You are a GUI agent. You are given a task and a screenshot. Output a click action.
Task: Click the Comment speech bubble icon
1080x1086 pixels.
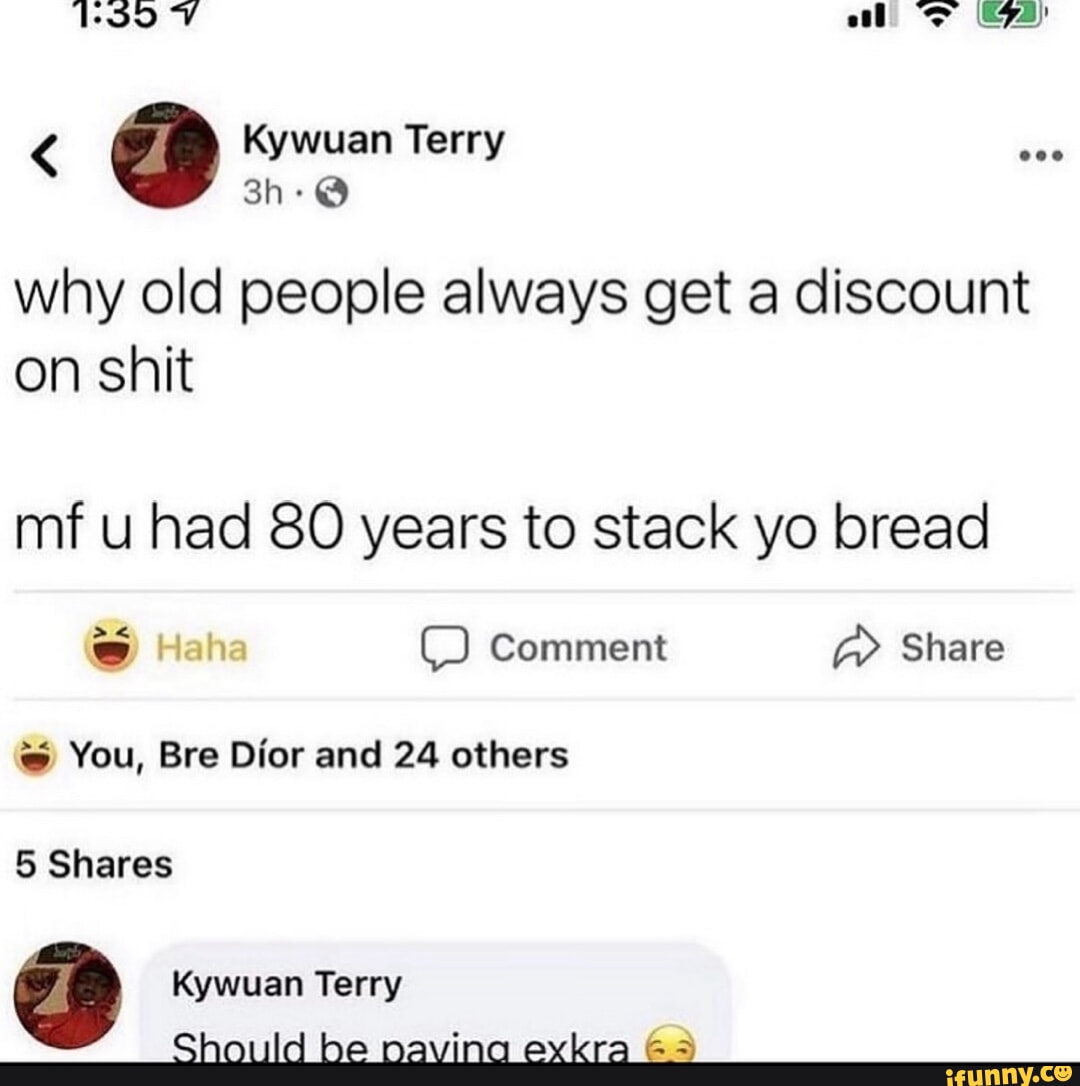pyautogui.click(x=445, y=648)
